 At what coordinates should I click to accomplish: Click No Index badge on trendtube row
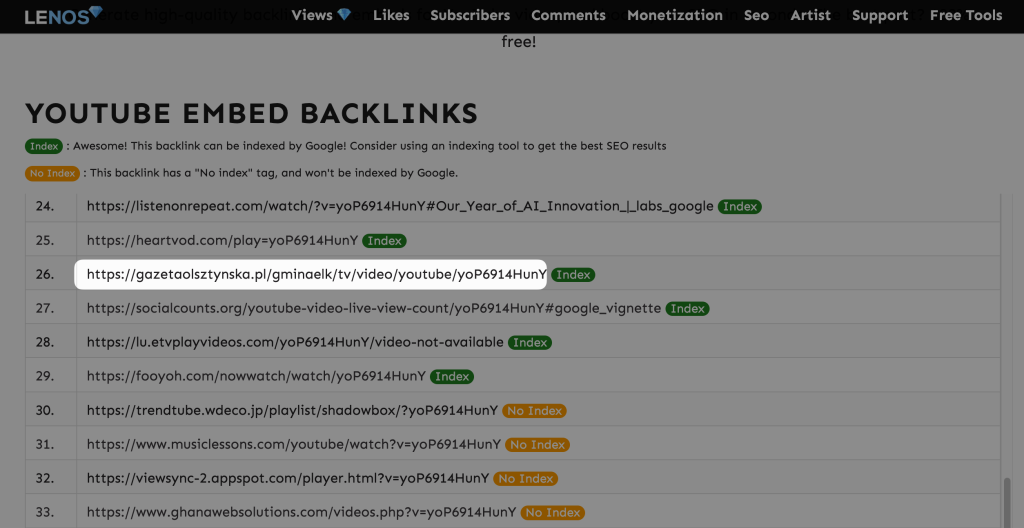click(x=534, y=410)
